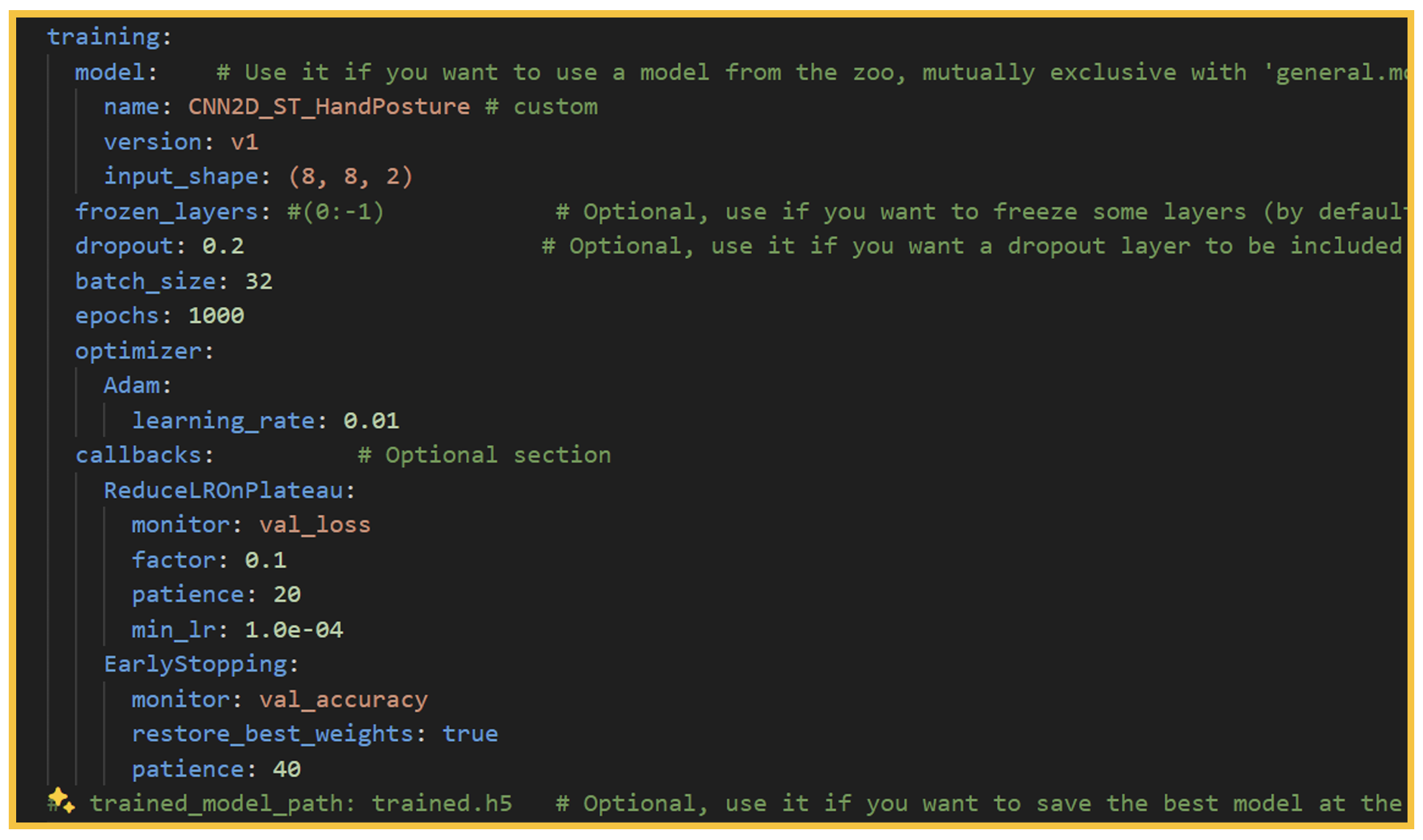Place cursor on version value v1

[x=244, y=141]
